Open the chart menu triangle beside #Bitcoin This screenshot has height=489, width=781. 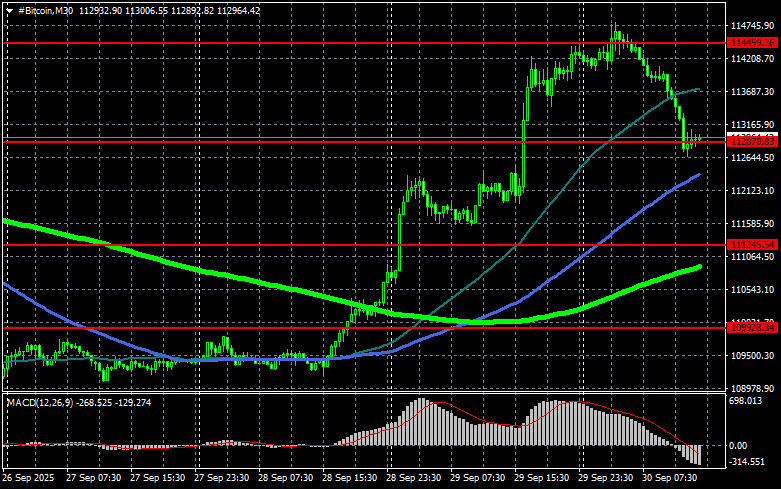pyautogui.click(x=9, y=10)
